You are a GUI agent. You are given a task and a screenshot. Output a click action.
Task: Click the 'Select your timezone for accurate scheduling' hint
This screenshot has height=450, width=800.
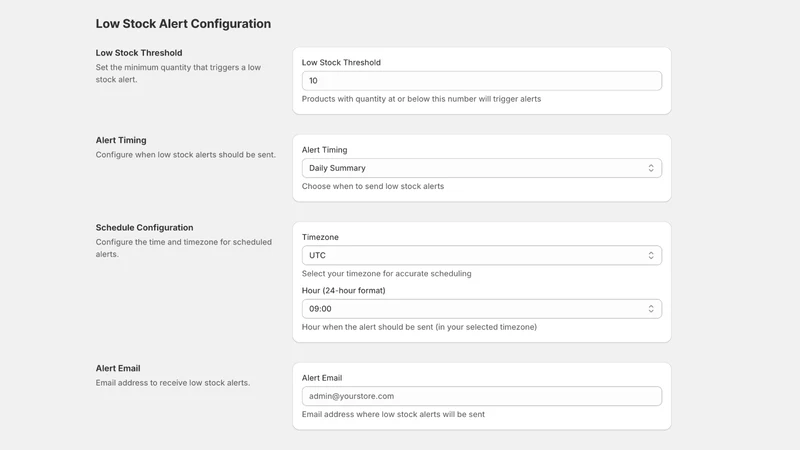click(386, 273)
